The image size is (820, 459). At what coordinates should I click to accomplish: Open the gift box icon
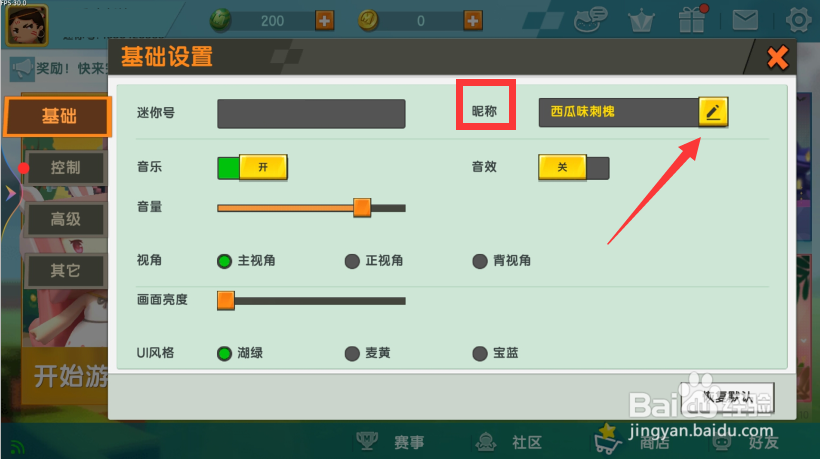click(692, 19)
